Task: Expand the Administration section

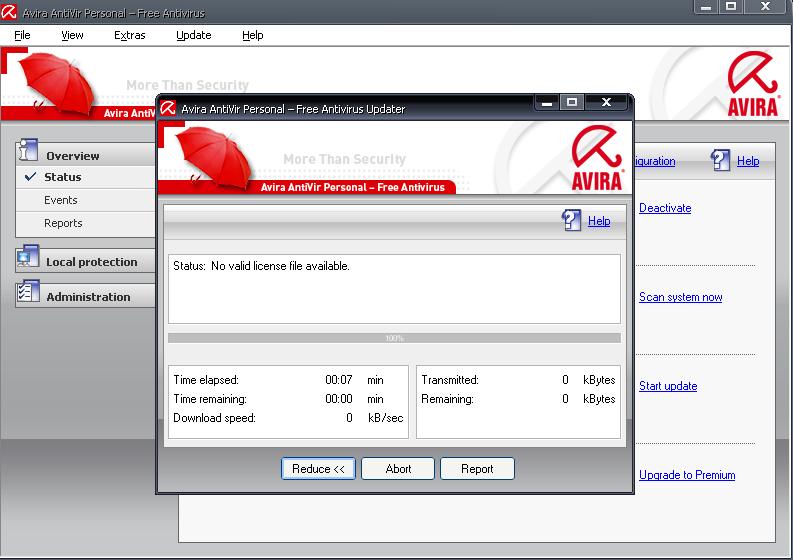Action: (x=86, y=296)
